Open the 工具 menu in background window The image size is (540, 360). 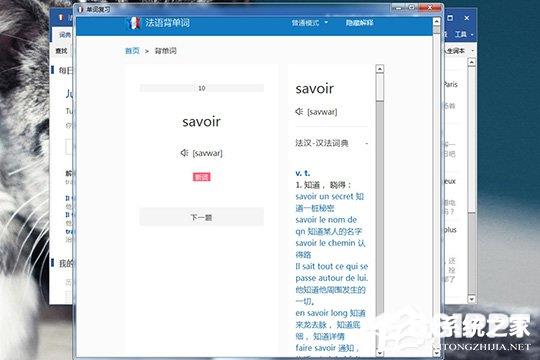(x=464, y=34)
